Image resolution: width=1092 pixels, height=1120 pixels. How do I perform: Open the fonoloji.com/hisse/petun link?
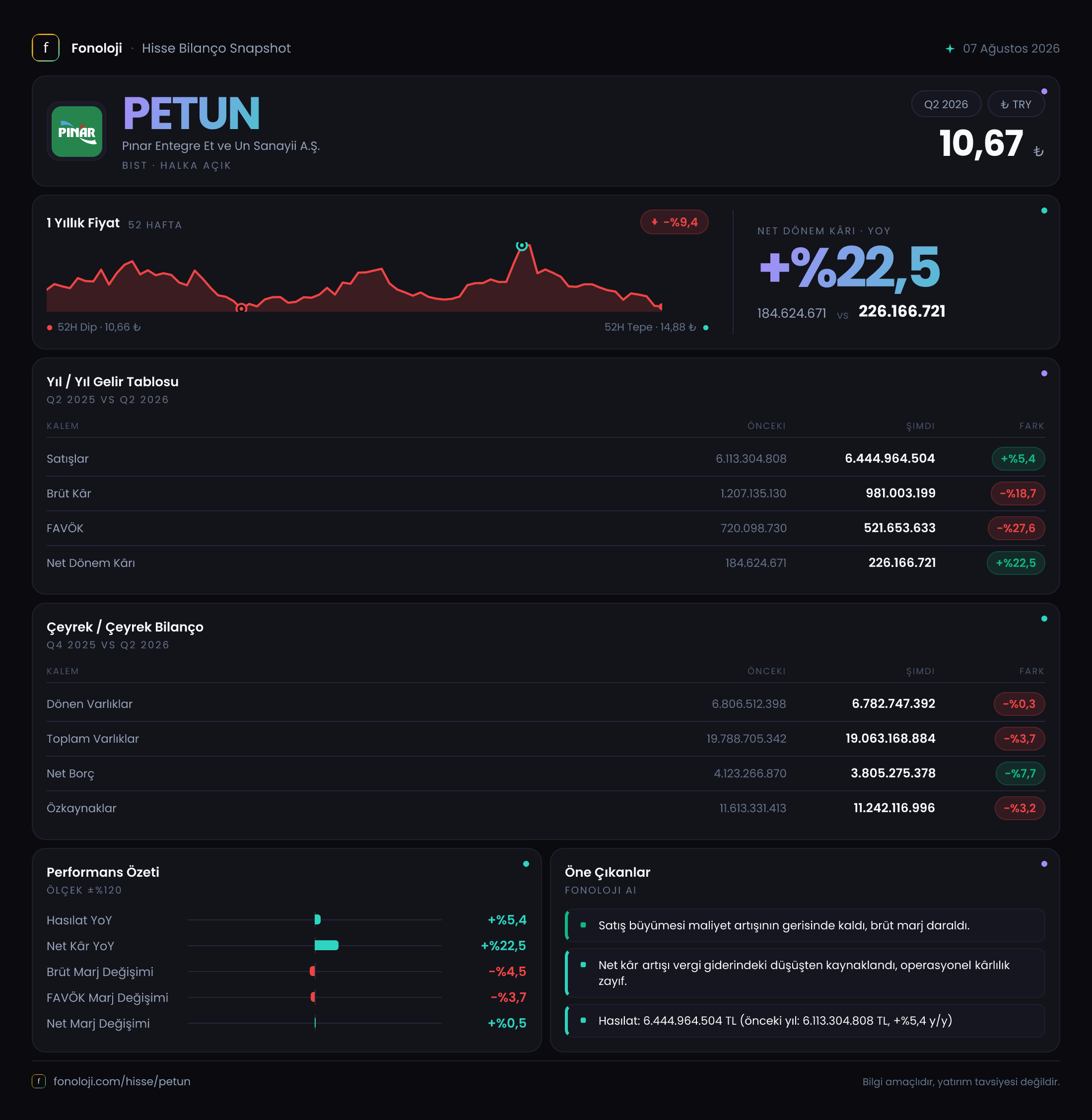tap(122, 1081)
